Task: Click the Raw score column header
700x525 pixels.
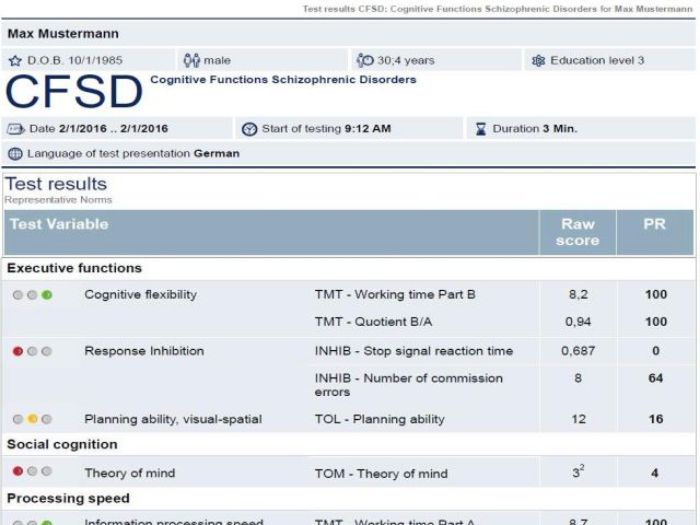Action: (x=578, y=232)
